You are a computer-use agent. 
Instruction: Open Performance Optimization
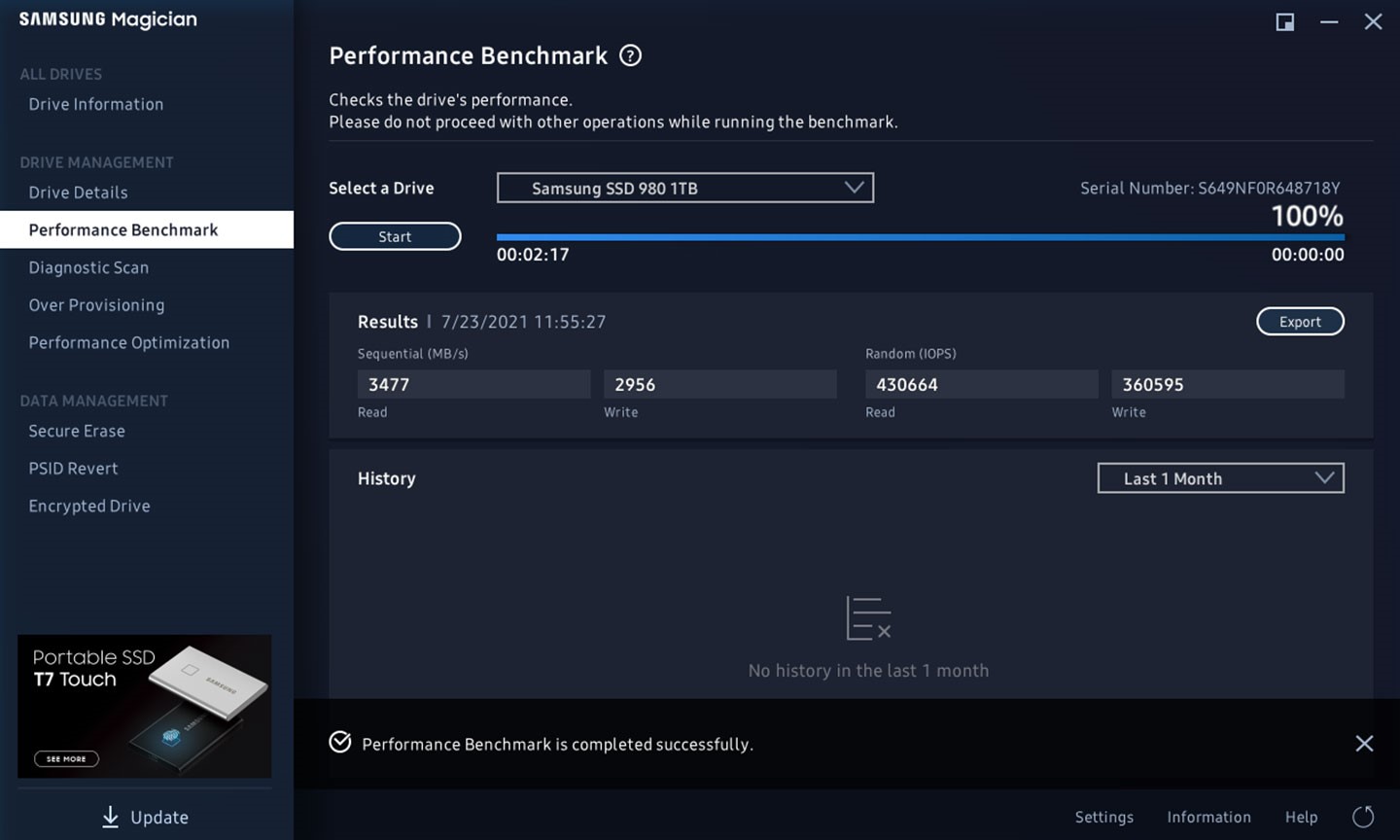click(x=129, y=342)
